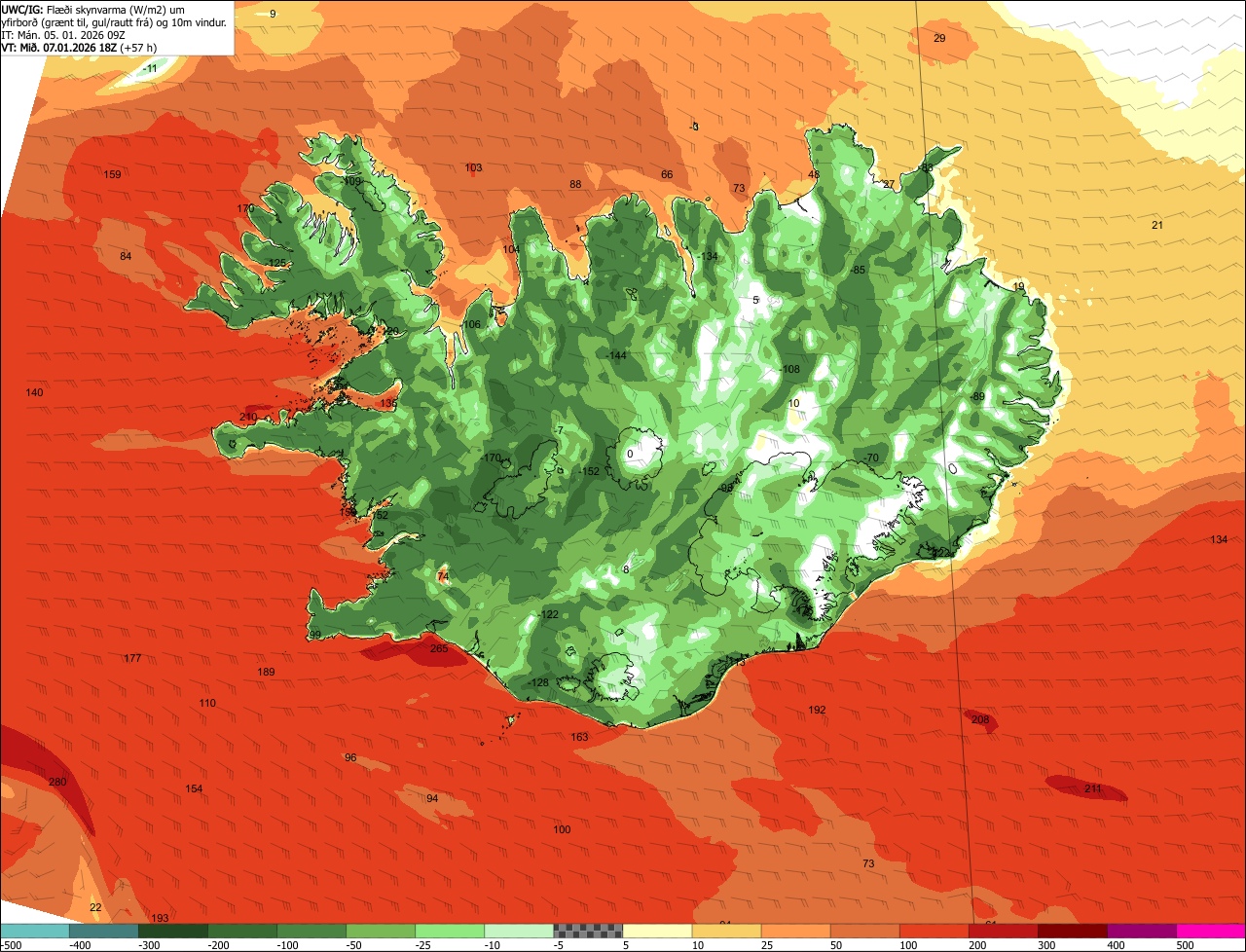Click the legend swatch between -10 and -5
1246x952 pixels.
(x=519, y=931)
